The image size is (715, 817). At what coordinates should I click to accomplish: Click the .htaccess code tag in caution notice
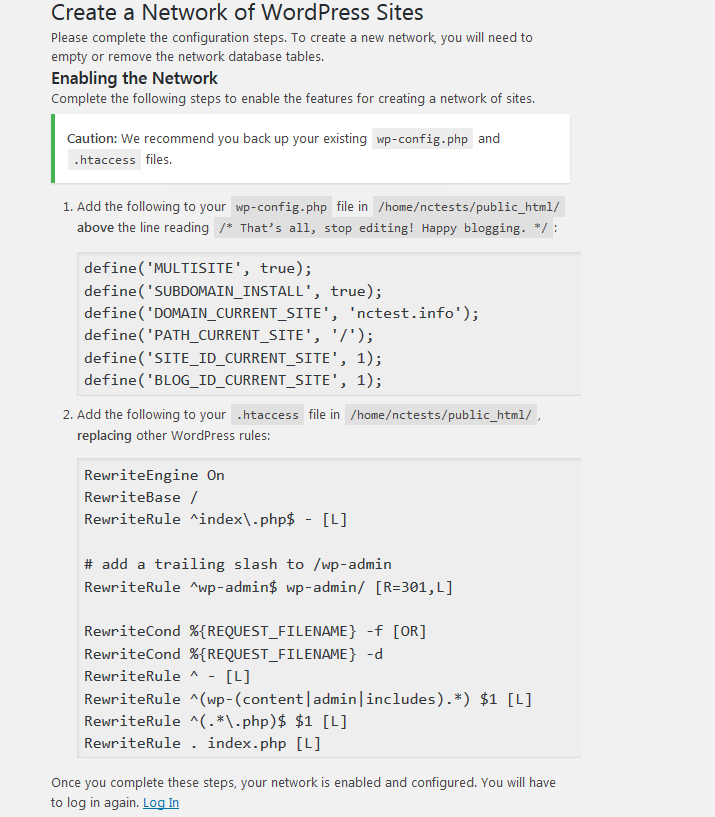pyautogui.click(x=104, y=160)
